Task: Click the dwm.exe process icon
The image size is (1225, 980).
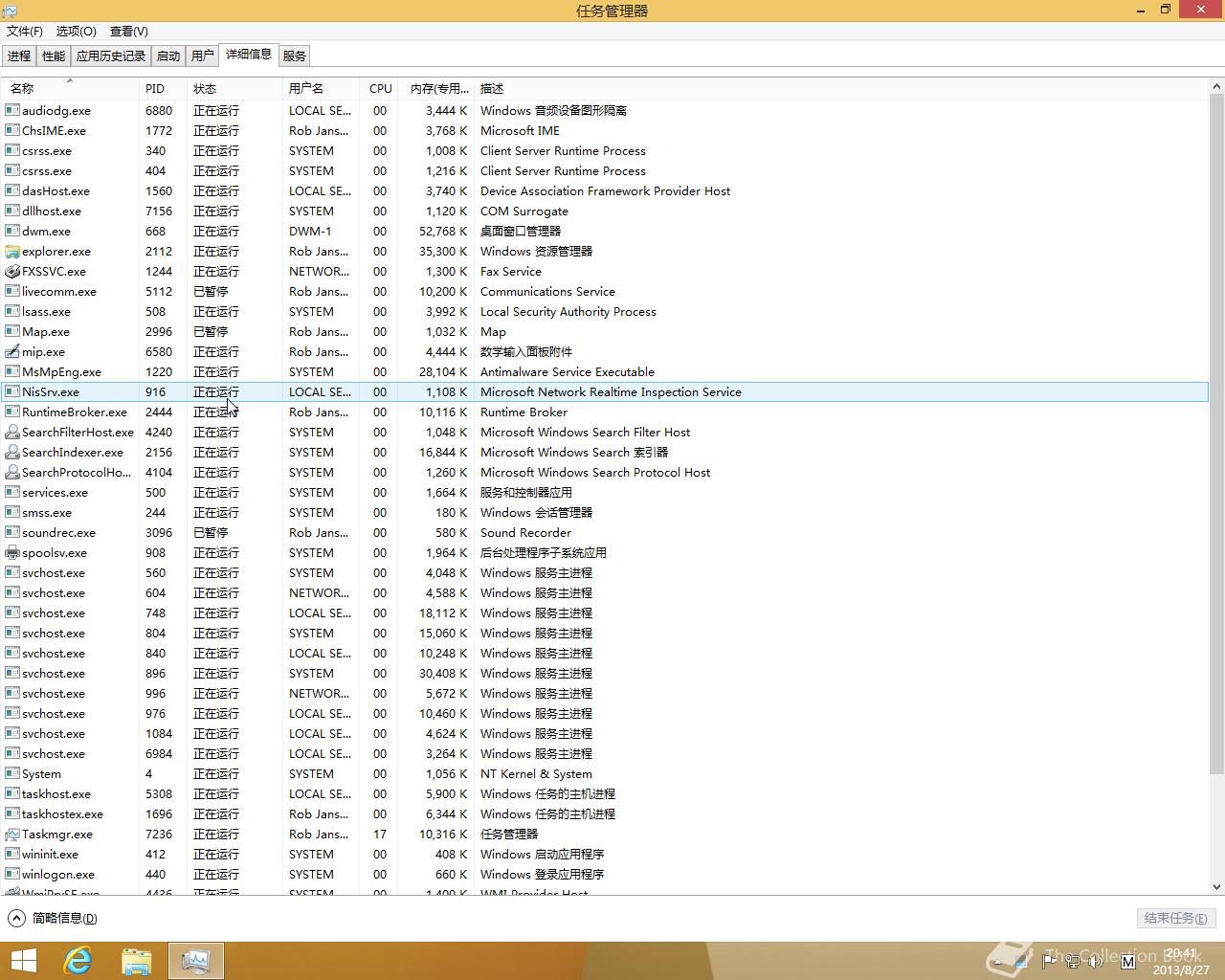Action: (12, 231)
